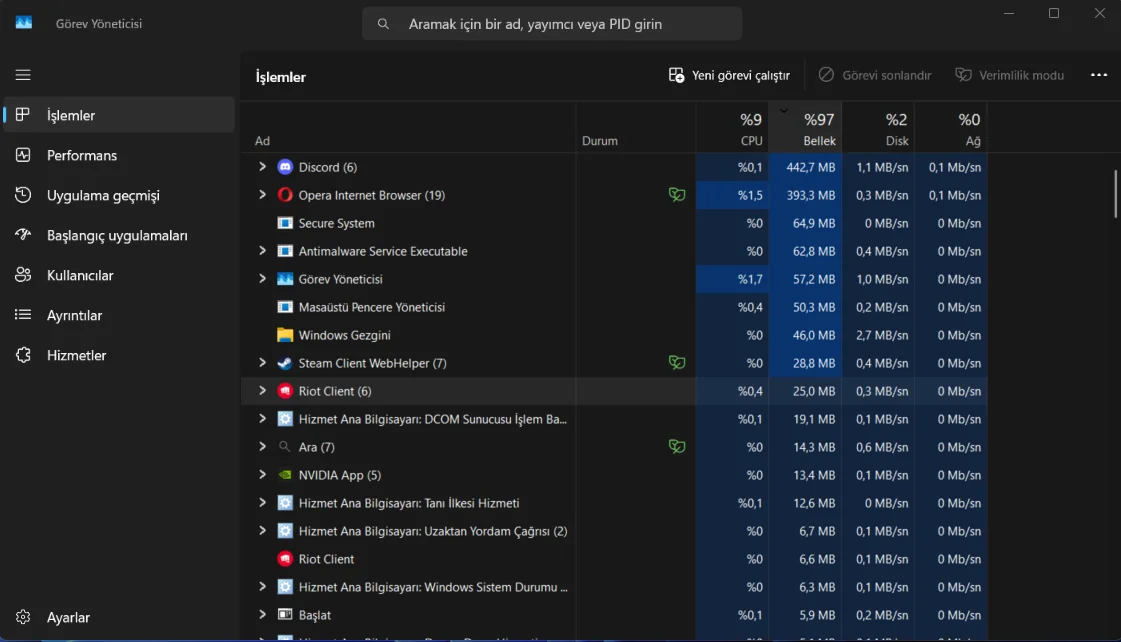Select the Secure System process name
This screenshot has width=1121, height=642.
pyautogui.click(x=336, y=223)
